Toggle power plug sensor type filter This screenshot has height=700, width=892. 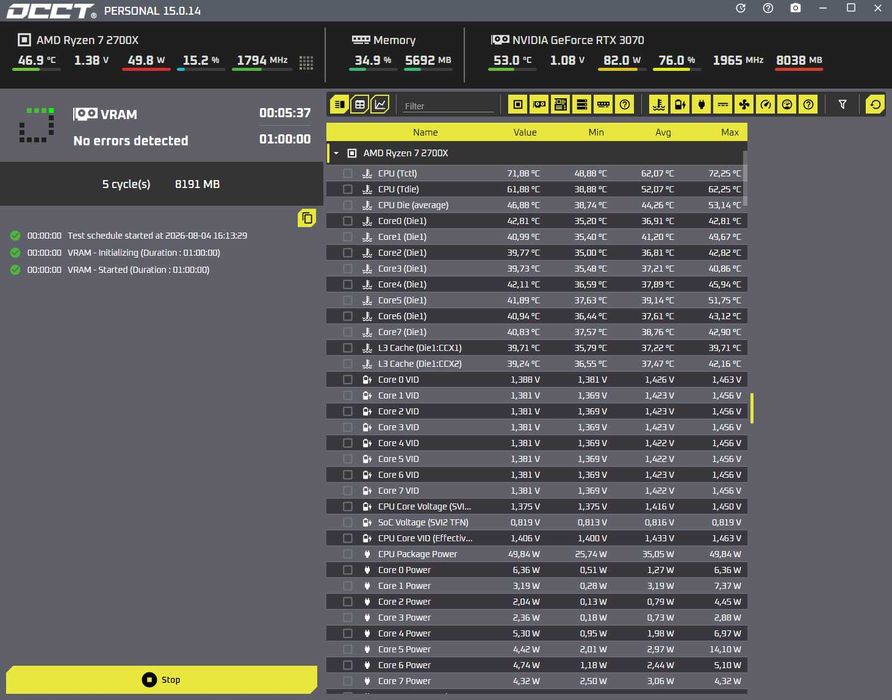701,104
